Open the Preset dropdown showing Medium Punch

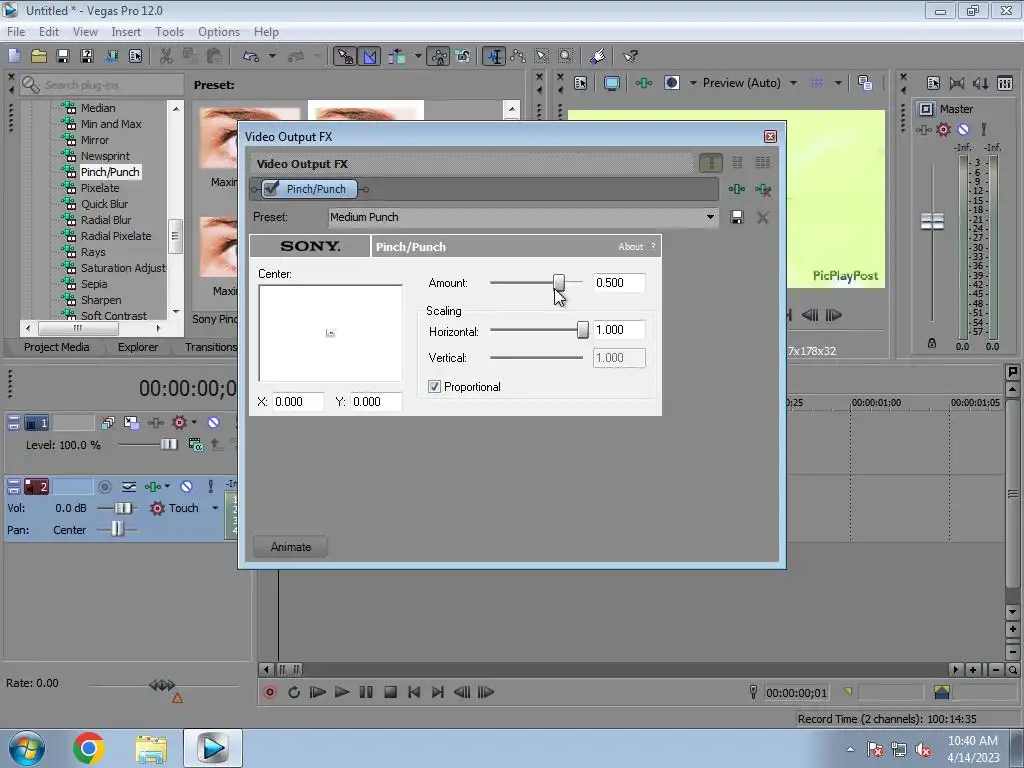pos(710,217)
